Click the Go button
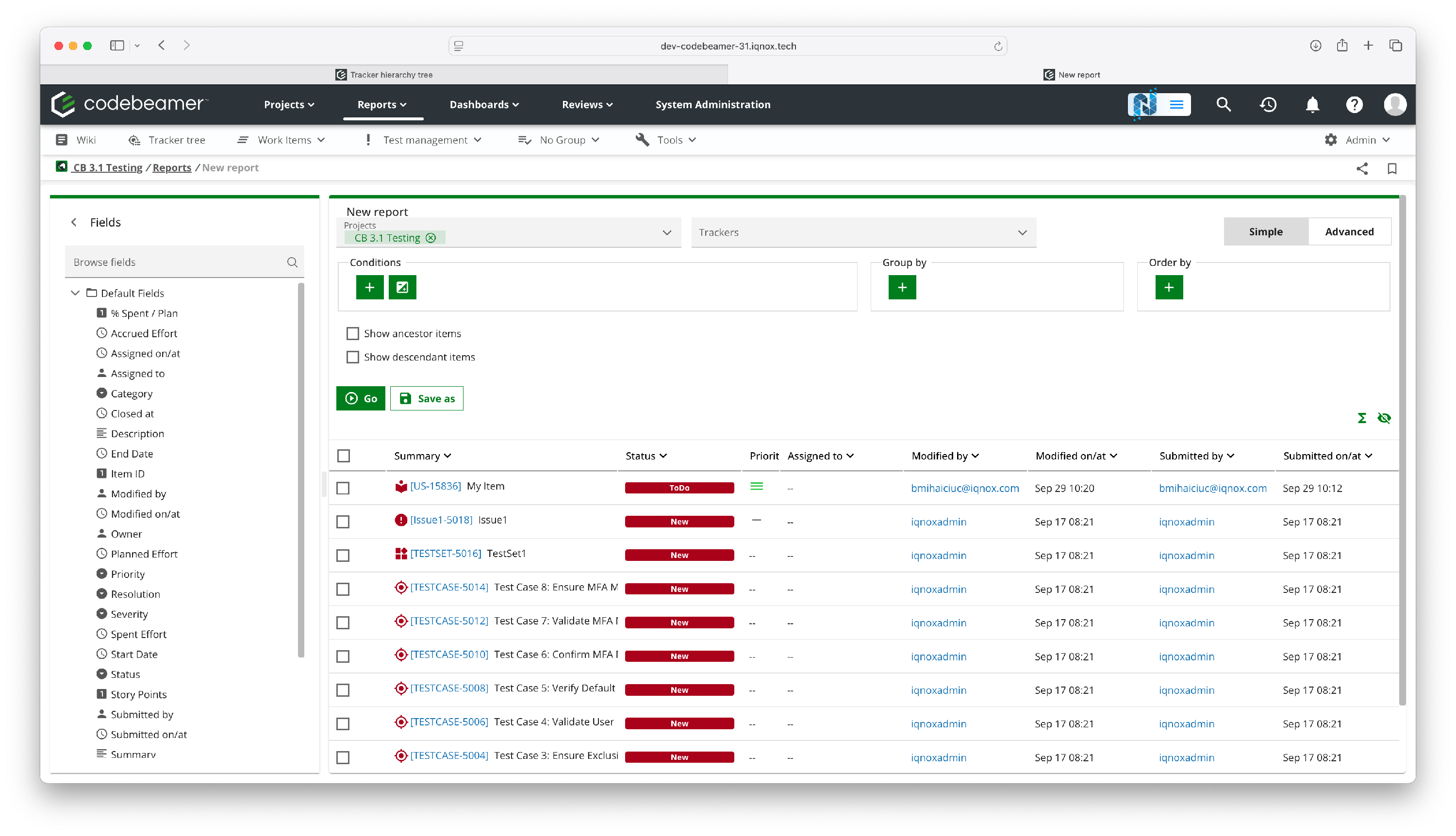This screenshot has width=1456, height=836. tap(361, 398)
